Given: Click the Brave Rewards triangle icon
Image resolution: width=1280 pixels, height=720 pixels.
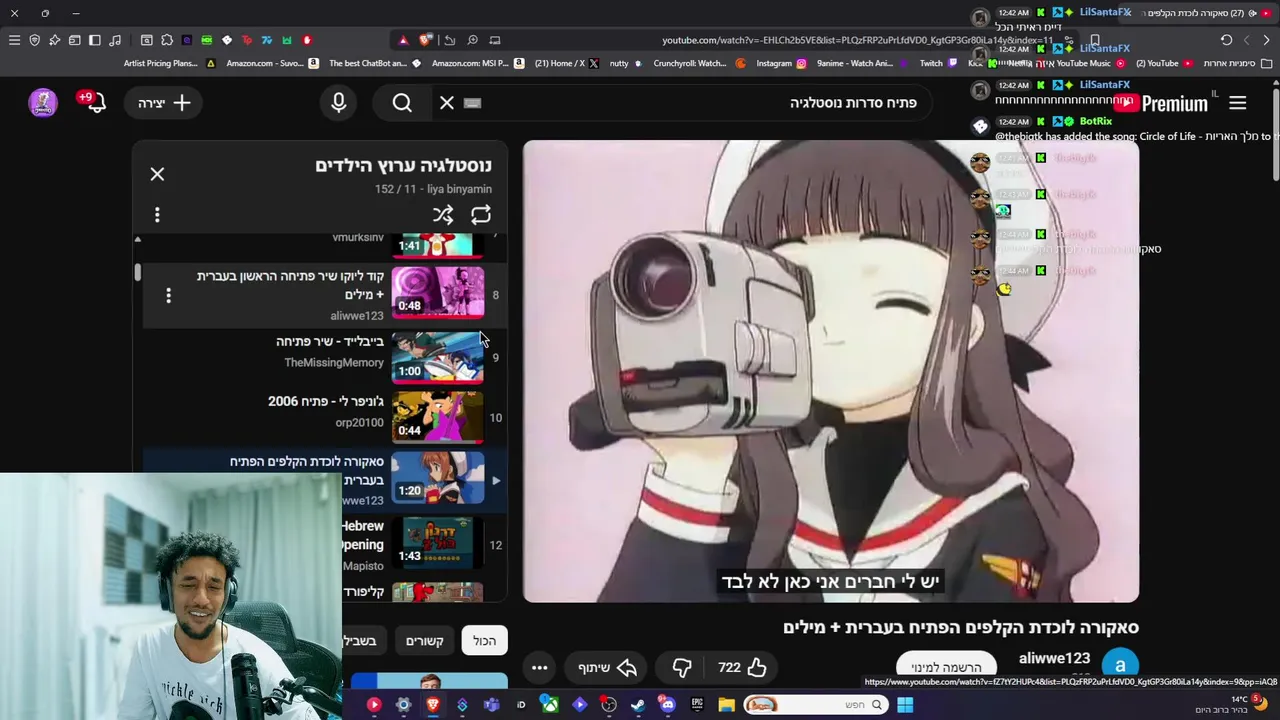Looking at the screenshot, I should tap(403, 40).
